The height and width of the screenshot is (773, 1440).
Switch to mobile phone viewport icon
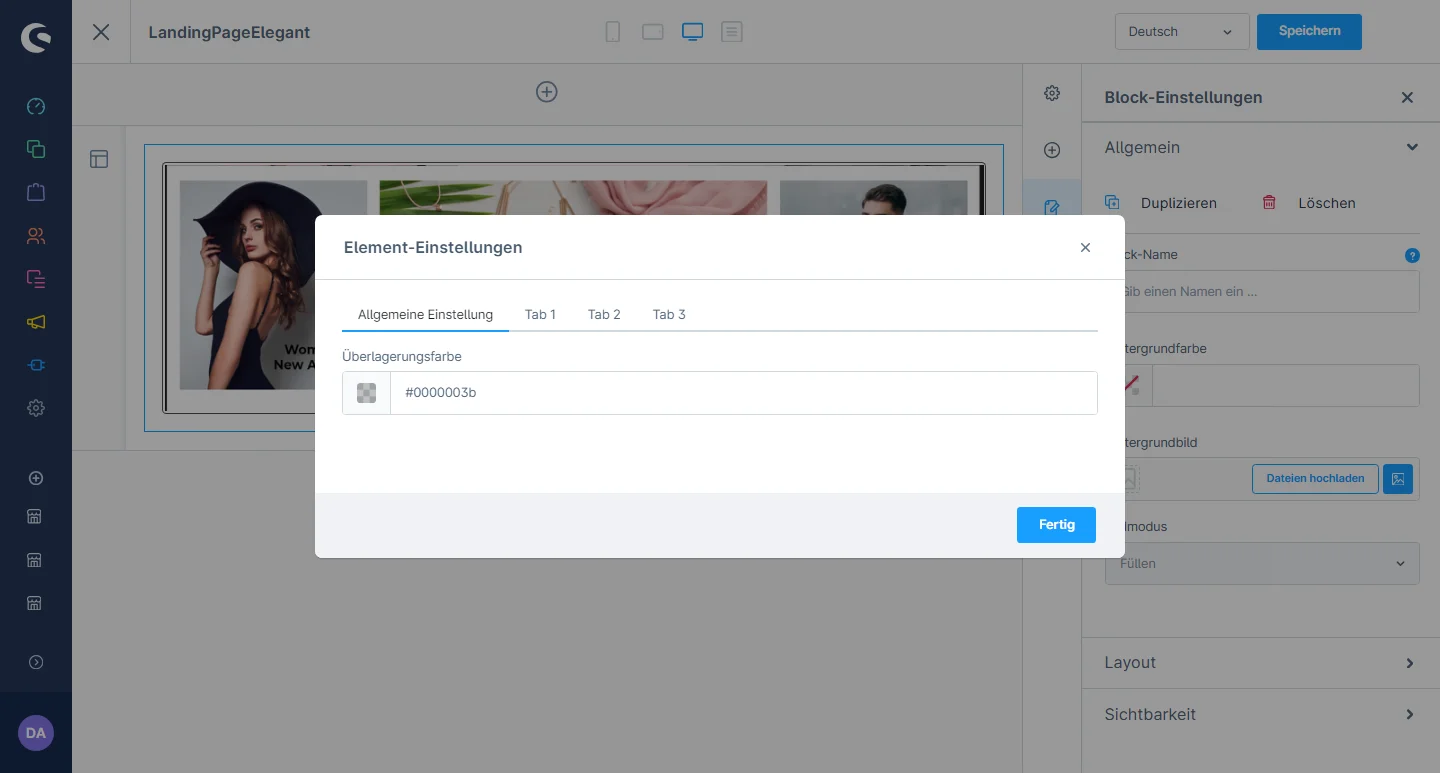pyautogui.click(x=613, y=32)
